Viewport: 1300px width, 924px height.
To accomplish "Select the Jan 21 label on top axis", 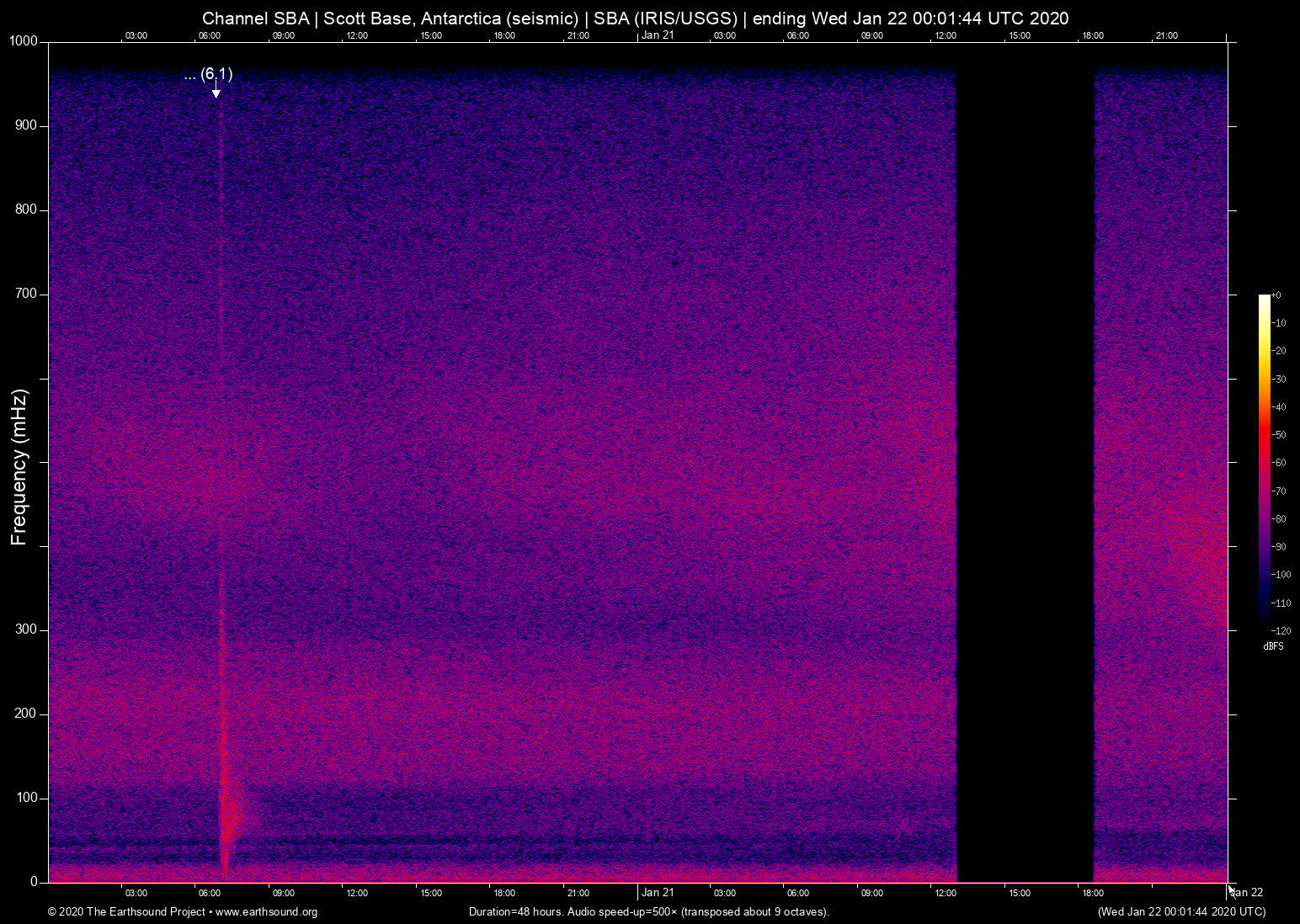I will click(x=658, y=35).
